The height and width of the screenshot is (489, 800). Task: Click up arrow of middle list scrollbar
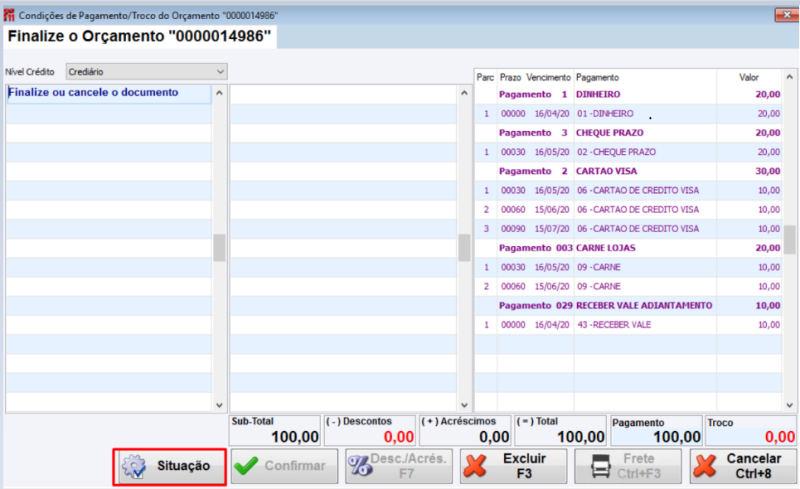tap(464, 93)
